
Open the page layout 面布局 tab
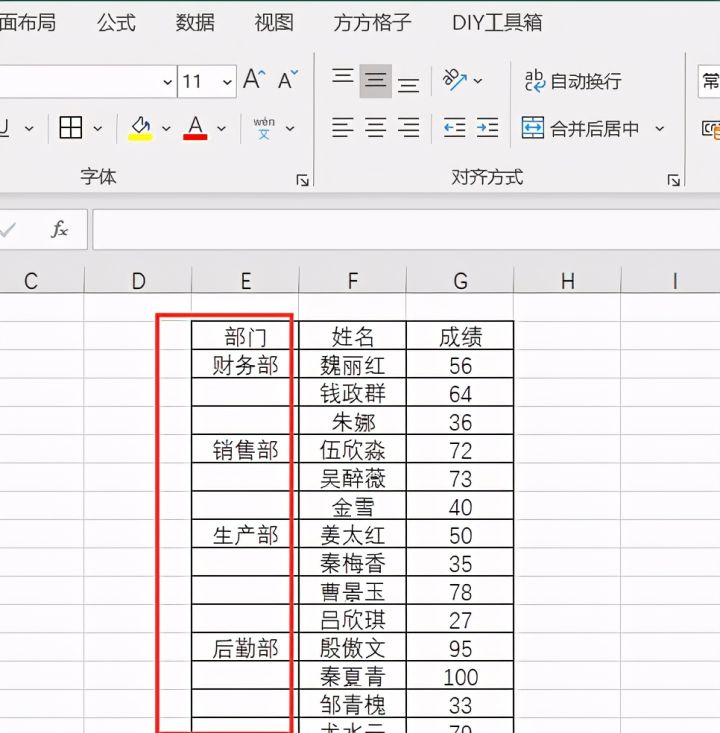click(x=28, y=22)
